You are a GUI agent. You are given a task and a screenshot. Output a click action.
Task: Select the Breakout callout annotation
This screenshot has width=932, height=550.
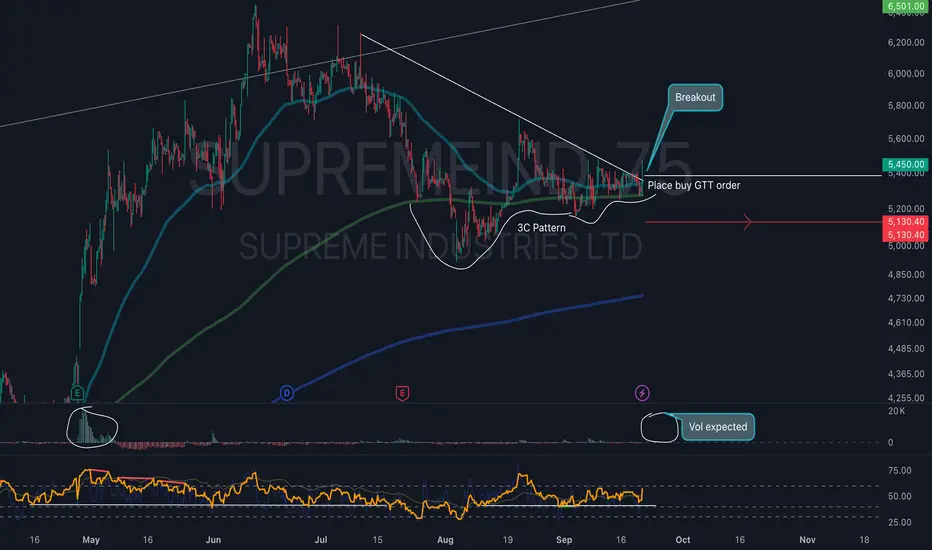(695, 98)
